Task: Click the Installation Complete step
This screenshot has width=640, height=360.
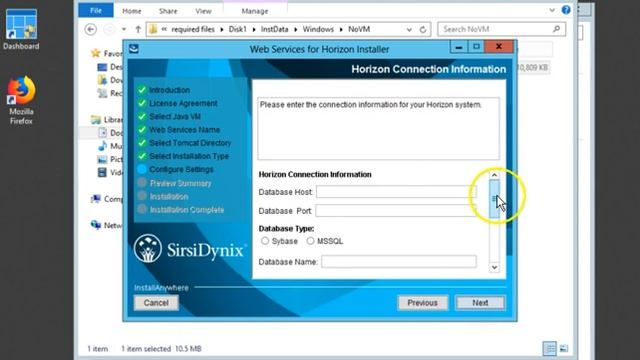Action: [187, 210]
